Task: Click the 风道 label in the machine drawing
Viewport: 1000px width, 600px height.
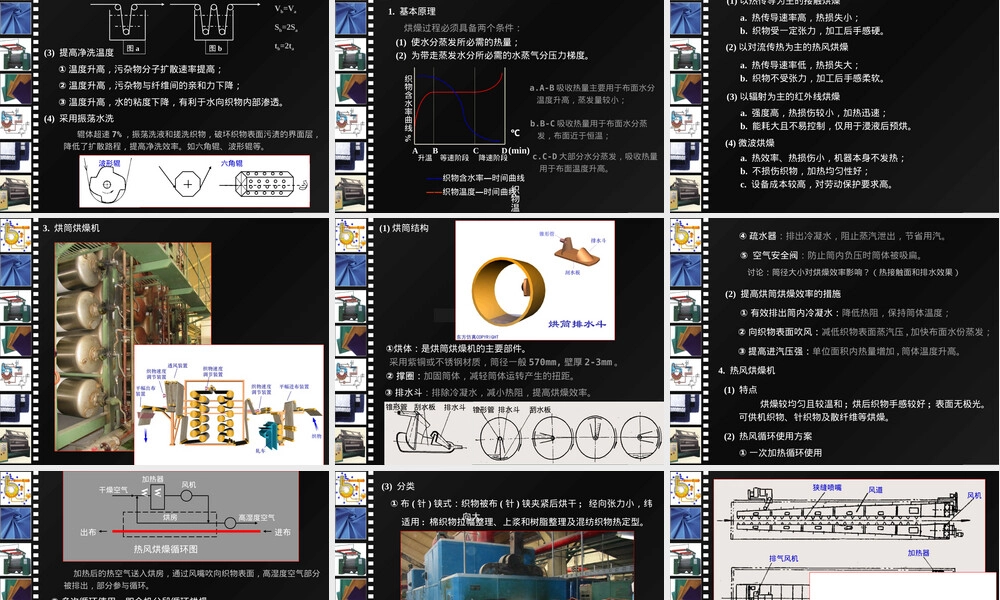Action: [x=876, y=490]
